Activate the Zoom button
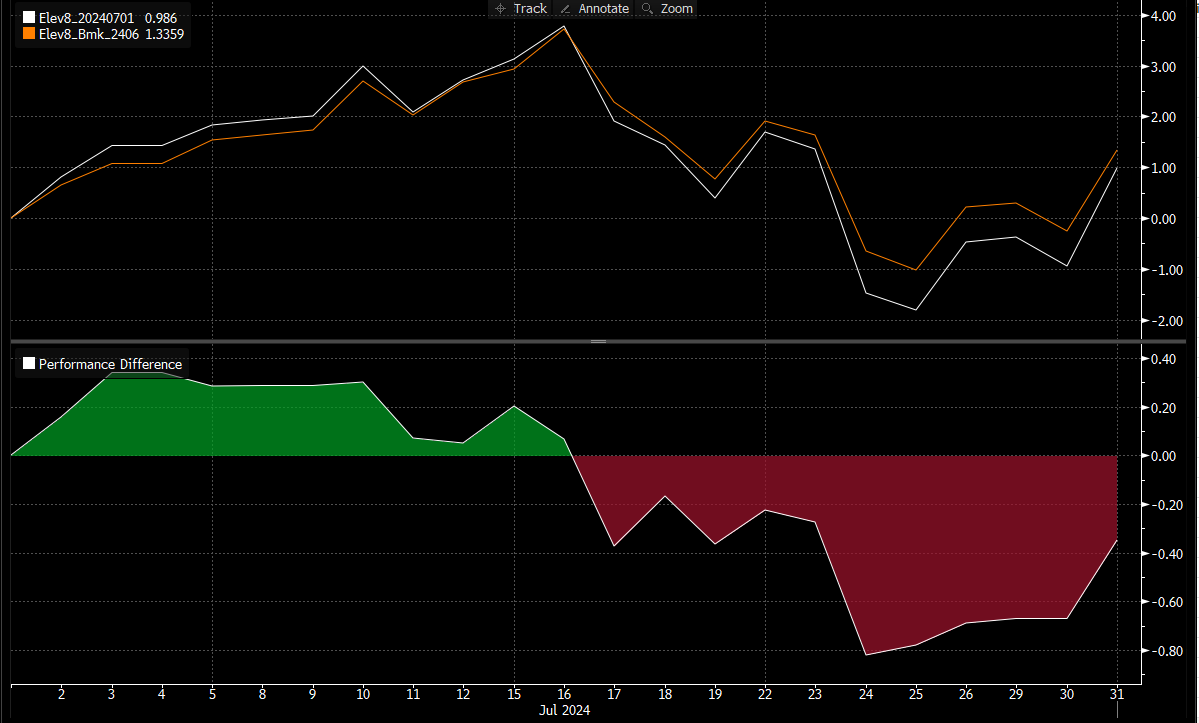This screenshot has height=723, width=1199. click(x=667, y=8)
